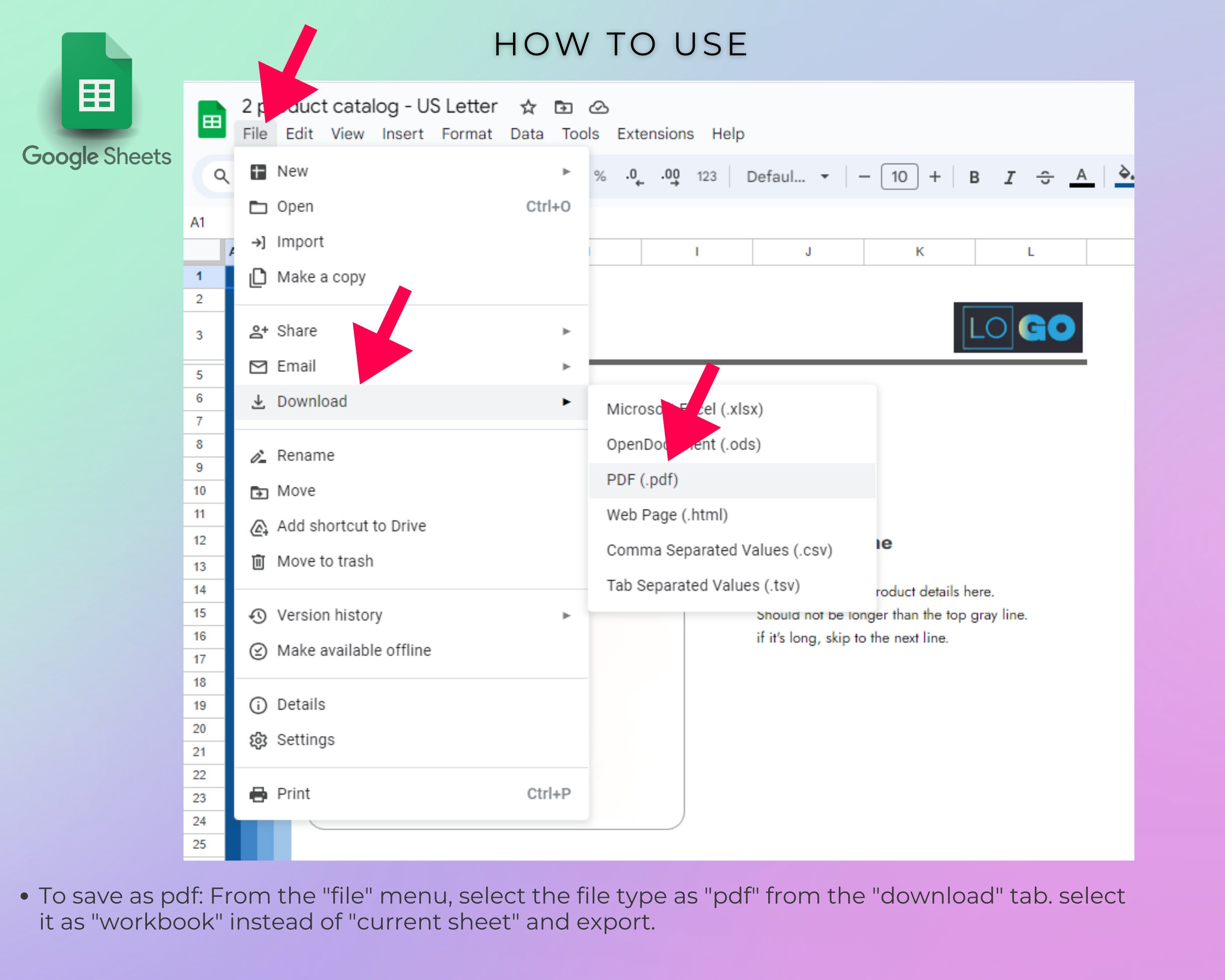This screenshot has height=980, width=1225.
Task: Open the Format menu
Action: pyautogui.click(x=466, y=133)
